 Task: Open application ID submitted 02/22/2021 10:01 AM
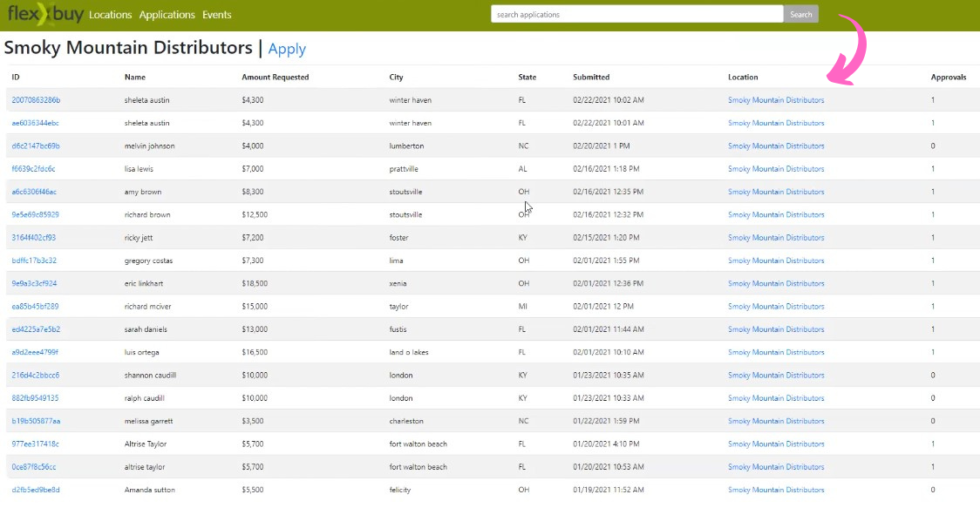point(35,123)
